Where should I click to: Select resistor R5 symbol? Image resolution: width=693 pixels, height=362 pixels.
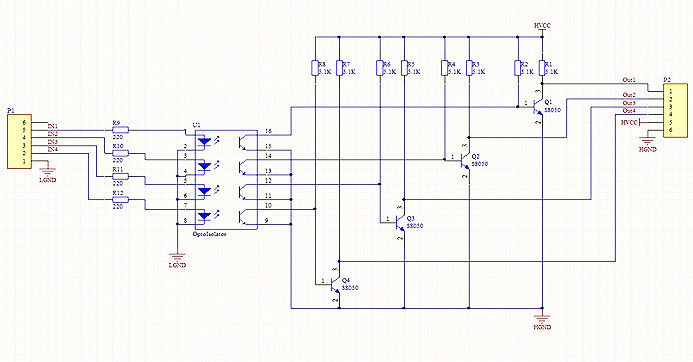[x=404, y=69]
